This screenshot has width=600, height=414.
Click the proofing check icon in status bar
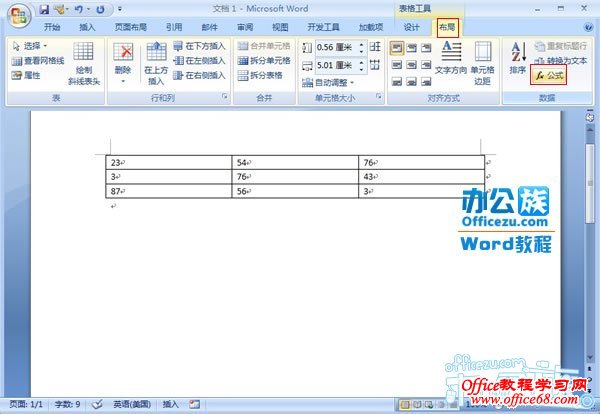[97, 404]
